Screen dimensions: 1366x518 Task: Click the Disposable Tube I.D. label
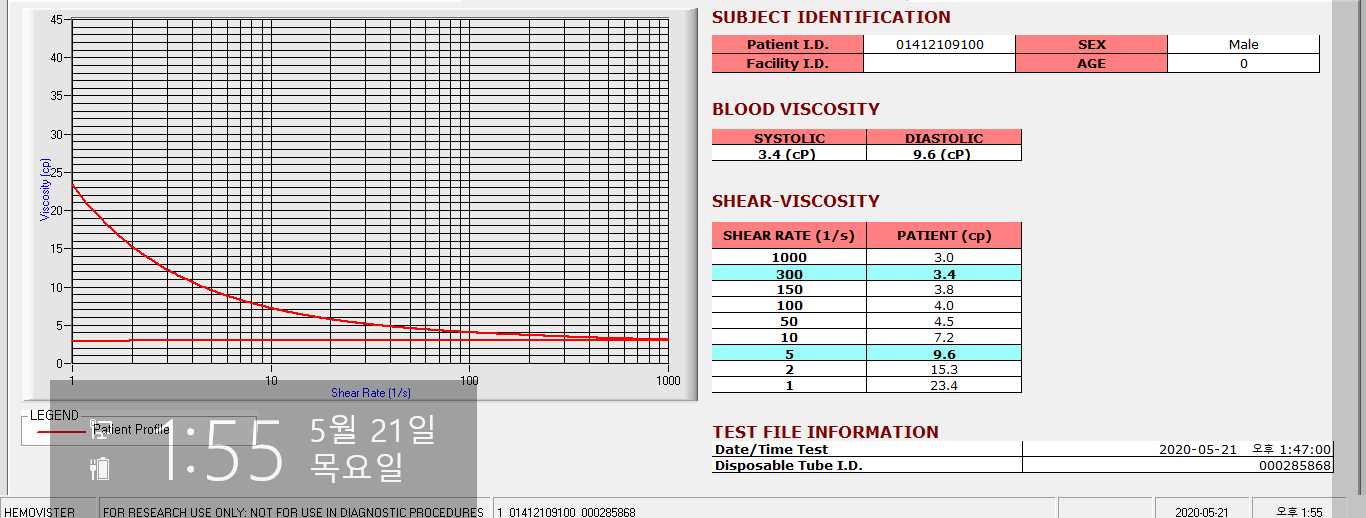click(x=788, y=465)
